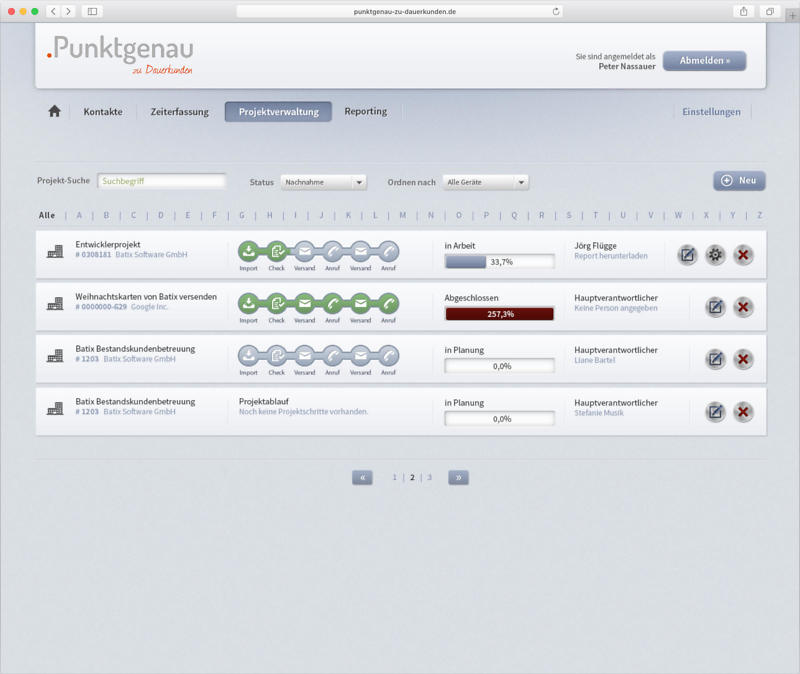Switch to the Zeiterfassung tab
This screenshot has height=674, width=800.
click(180, 112)
